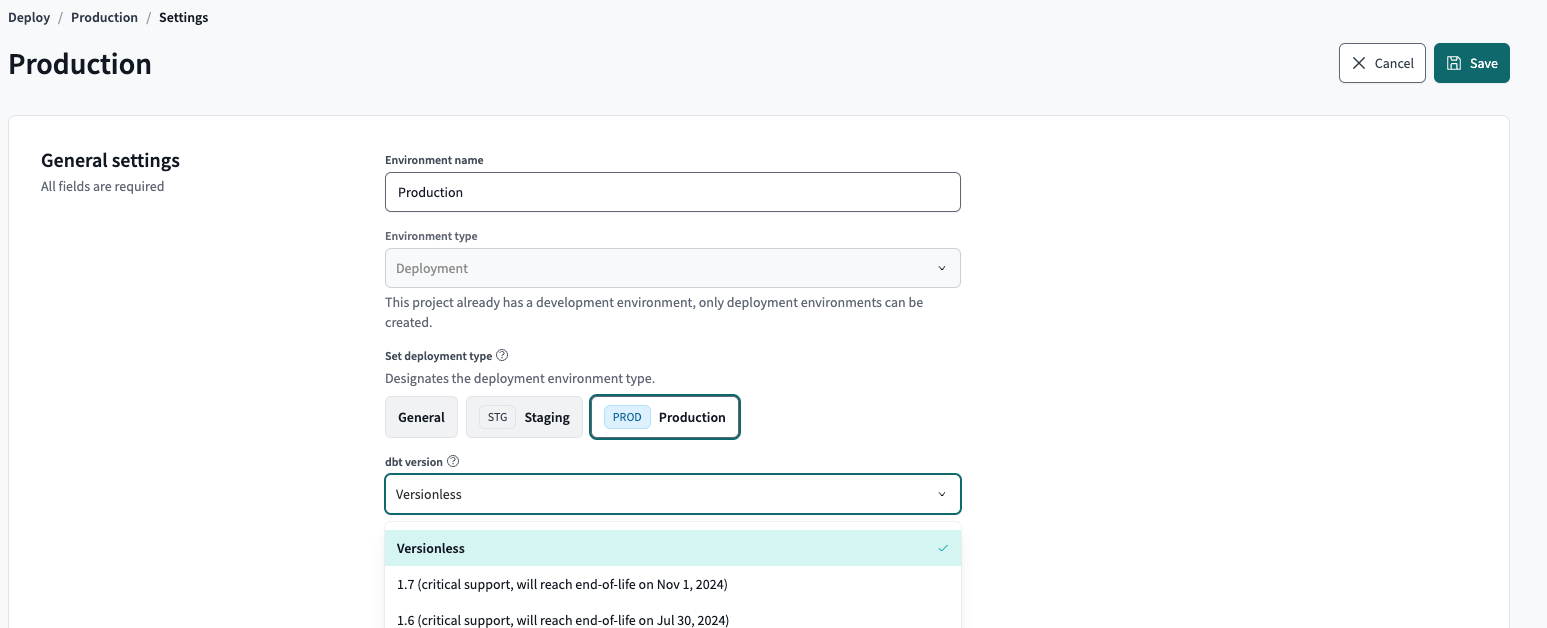Open Production from the breadcrumb trail
The width and height of the screenshot is (1547, 628).
104,17
